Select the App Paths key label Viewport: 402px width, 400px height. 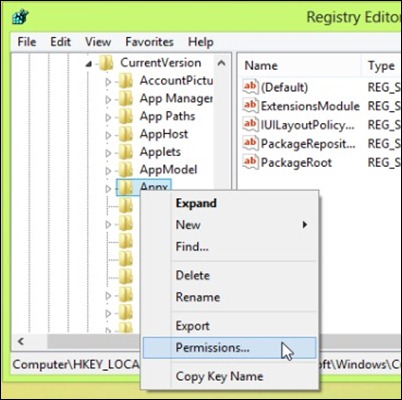167,116
